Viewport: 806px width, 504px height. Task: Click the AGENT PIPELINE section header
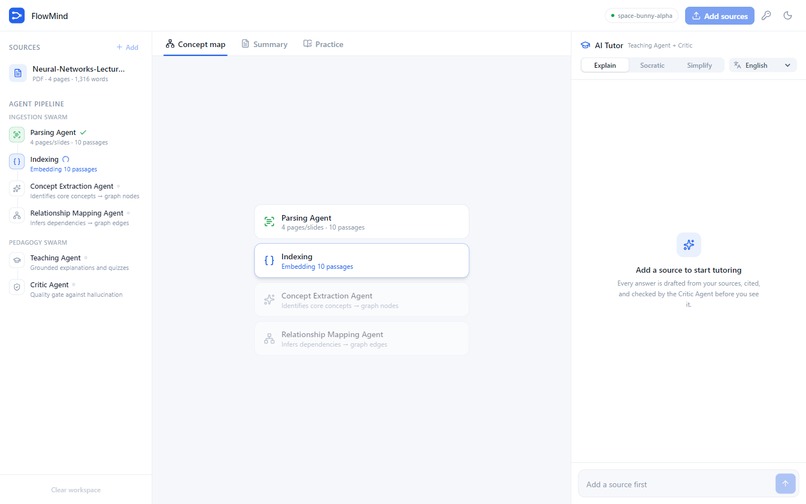36,104
